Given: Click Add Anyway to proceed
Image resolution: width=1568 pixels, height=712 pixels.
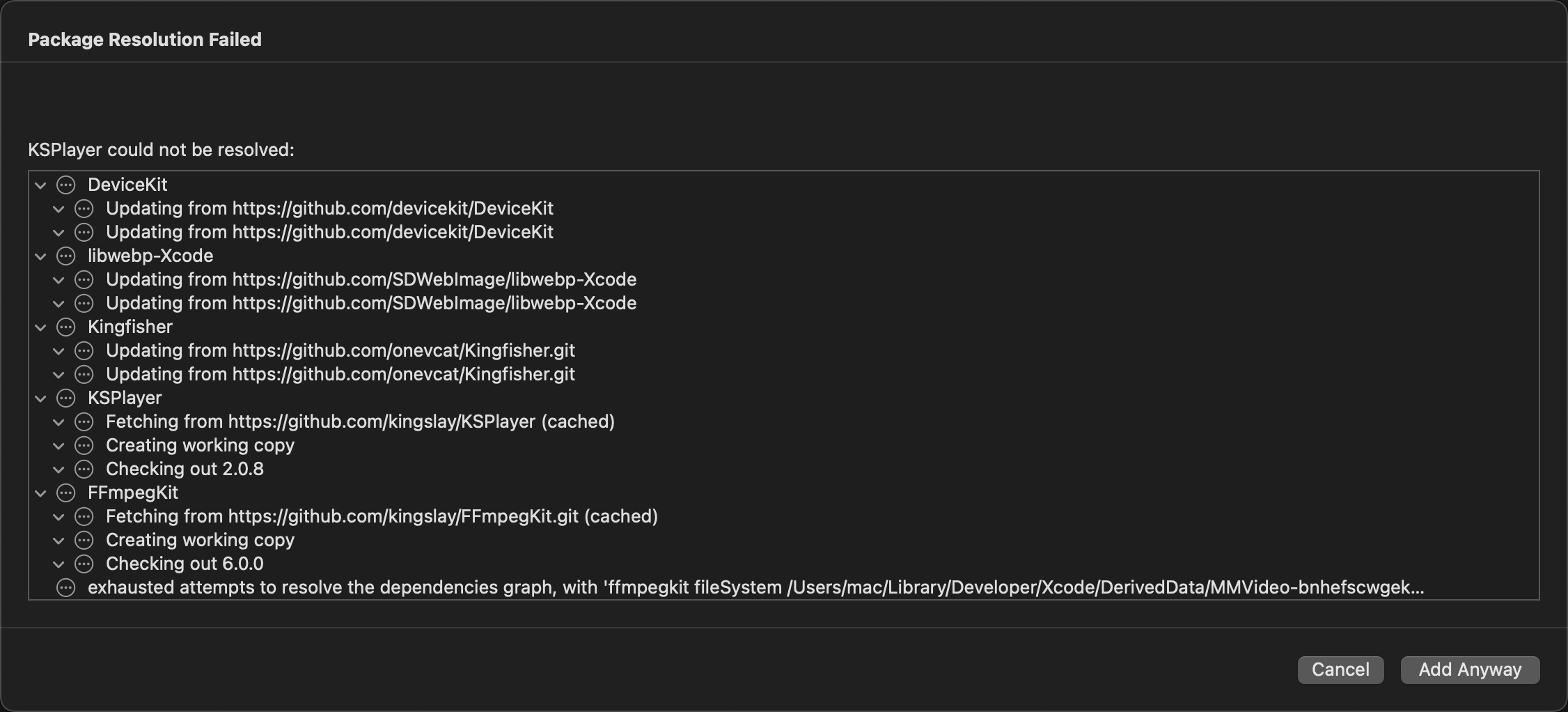Looking at the screenshot, I should pyautogui.click(x=1469, y=670).
